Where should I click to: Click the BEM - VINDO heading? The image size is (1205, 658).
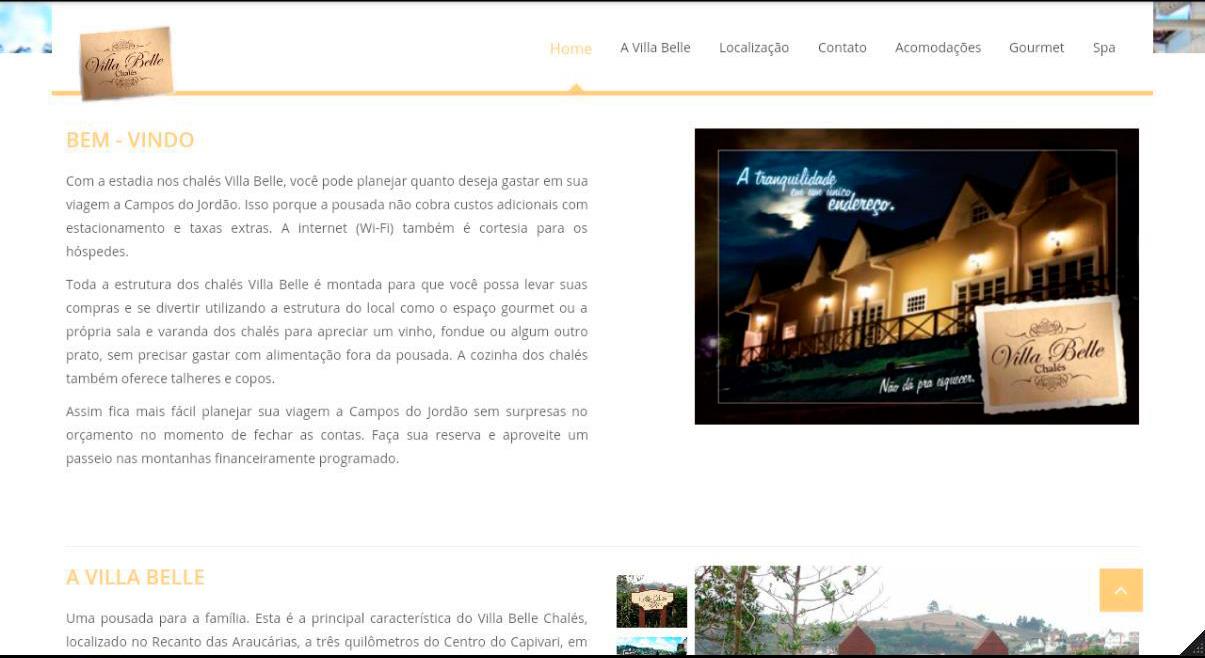[x=130, y=140]
